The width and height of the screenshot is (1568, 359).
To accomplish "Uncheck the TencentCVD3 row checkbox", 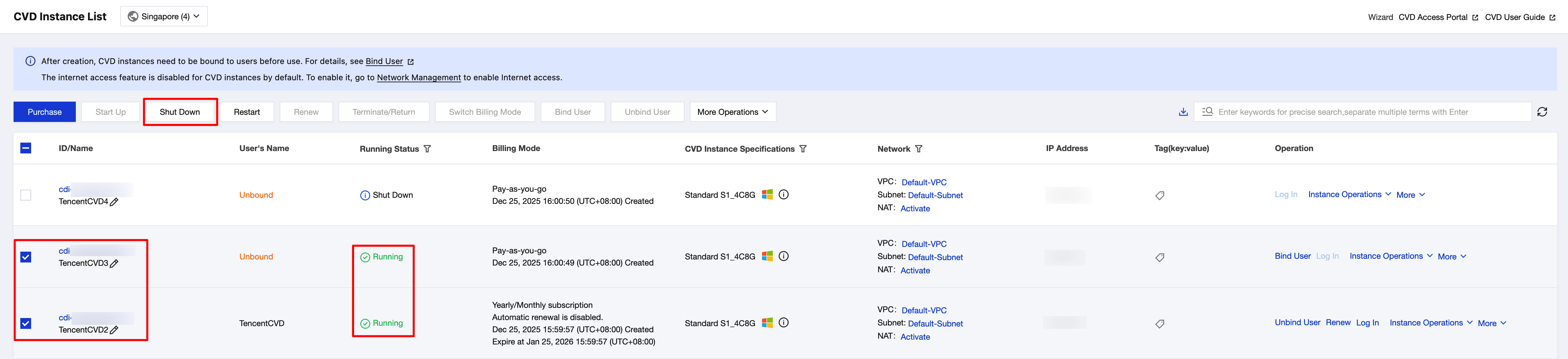I will (26, 257).
